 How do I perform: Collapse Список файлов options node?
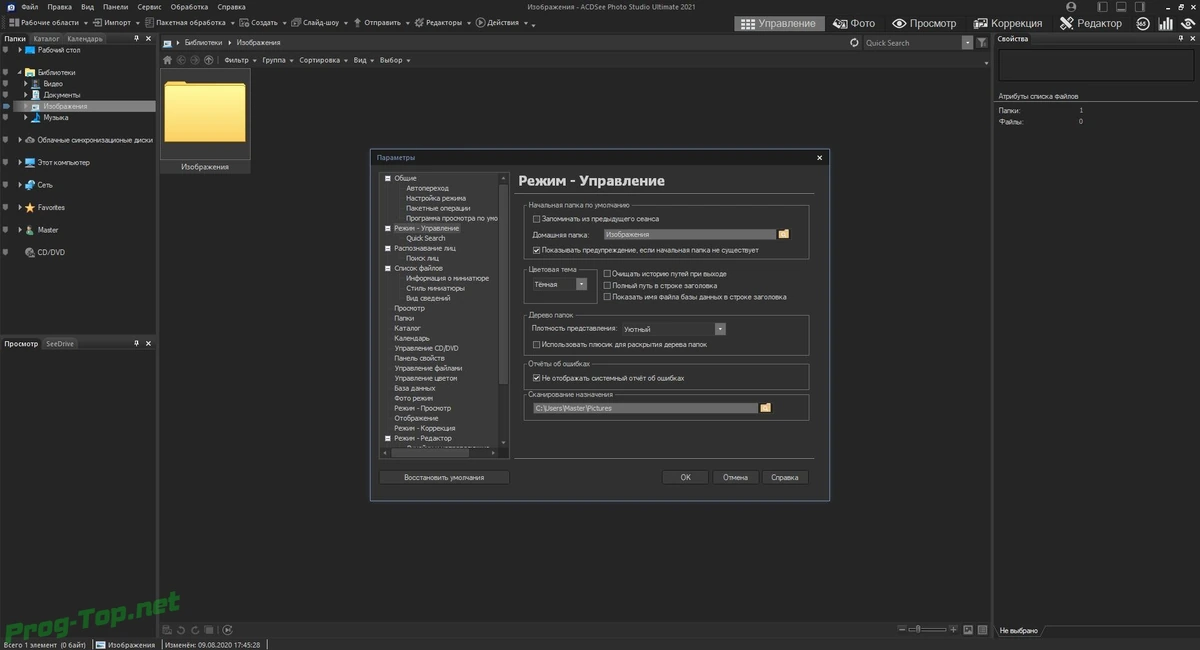coord(388,268)
